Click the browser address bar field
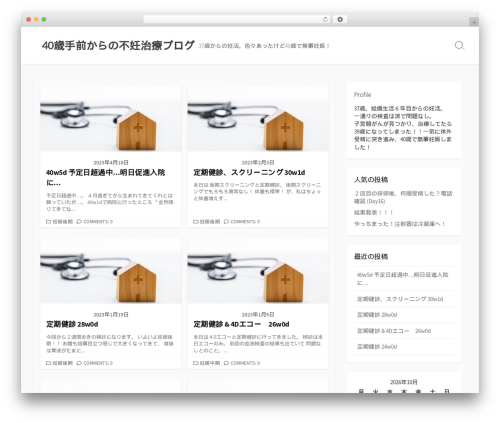 pos(237,20)
